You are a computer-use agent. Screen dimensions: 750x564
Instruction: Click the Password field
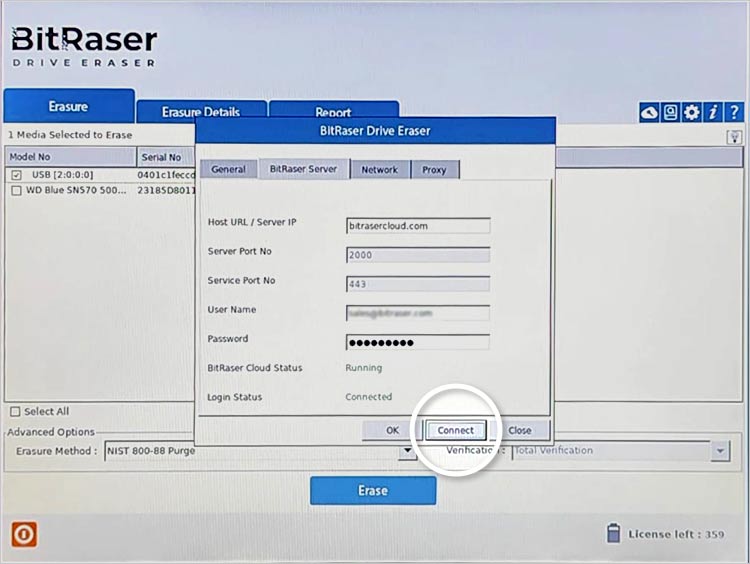pos(418,343)
